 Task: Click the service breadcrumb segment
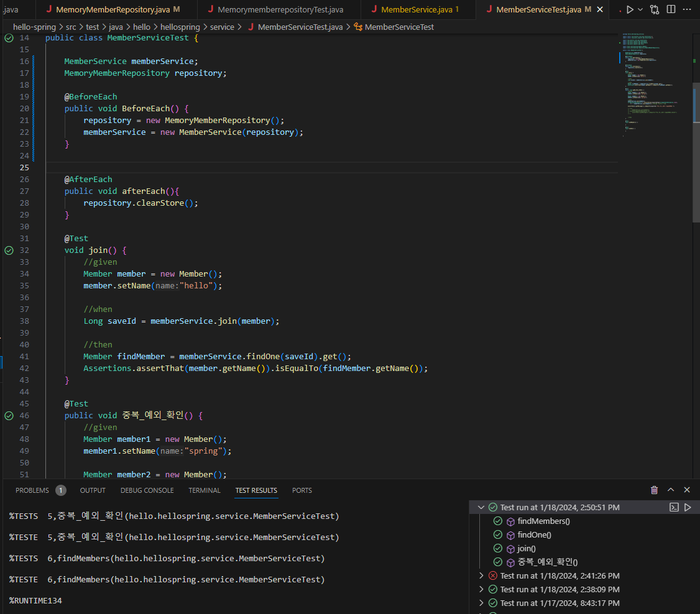tap(222, 27)
